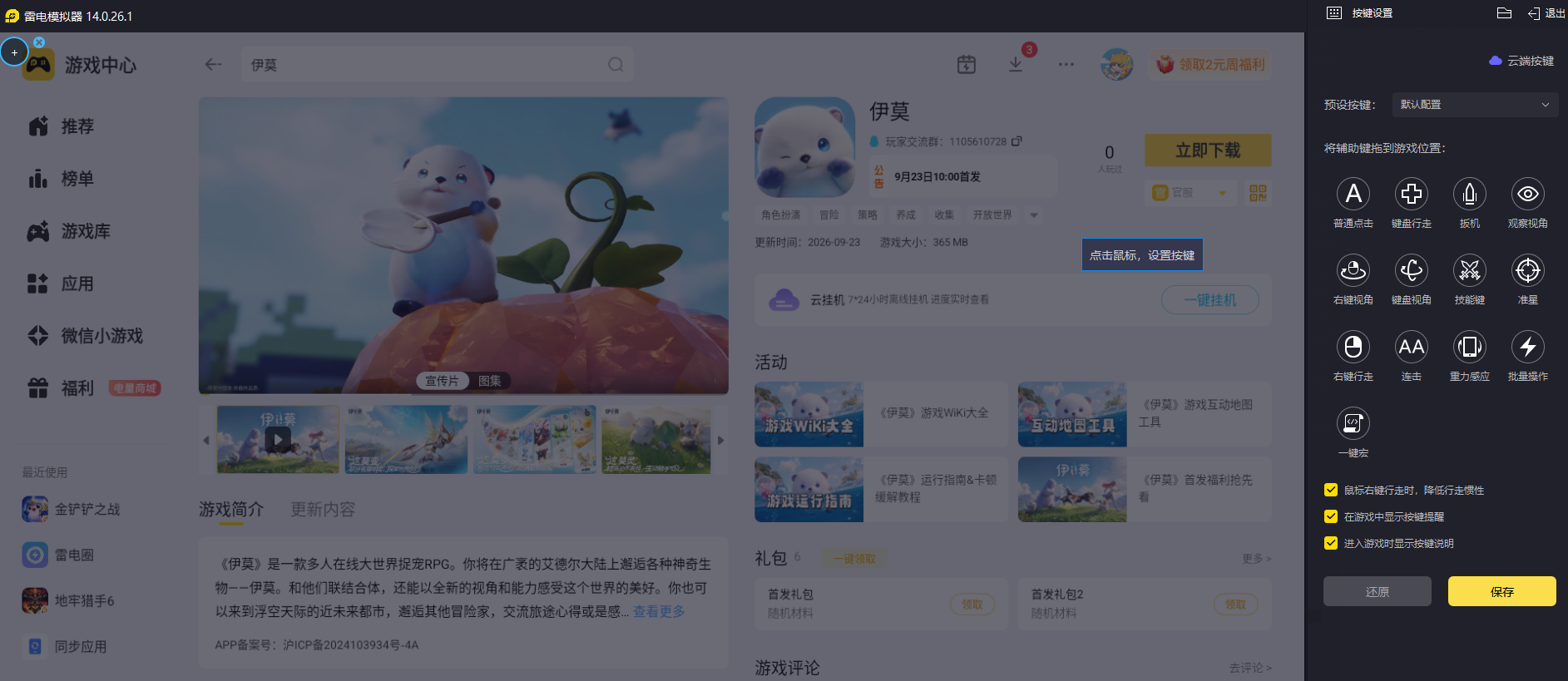Viewport: 1568px width, 681px height.
Task: Select the 键盘行走 D-pad icon
Action: (1412, 194)
